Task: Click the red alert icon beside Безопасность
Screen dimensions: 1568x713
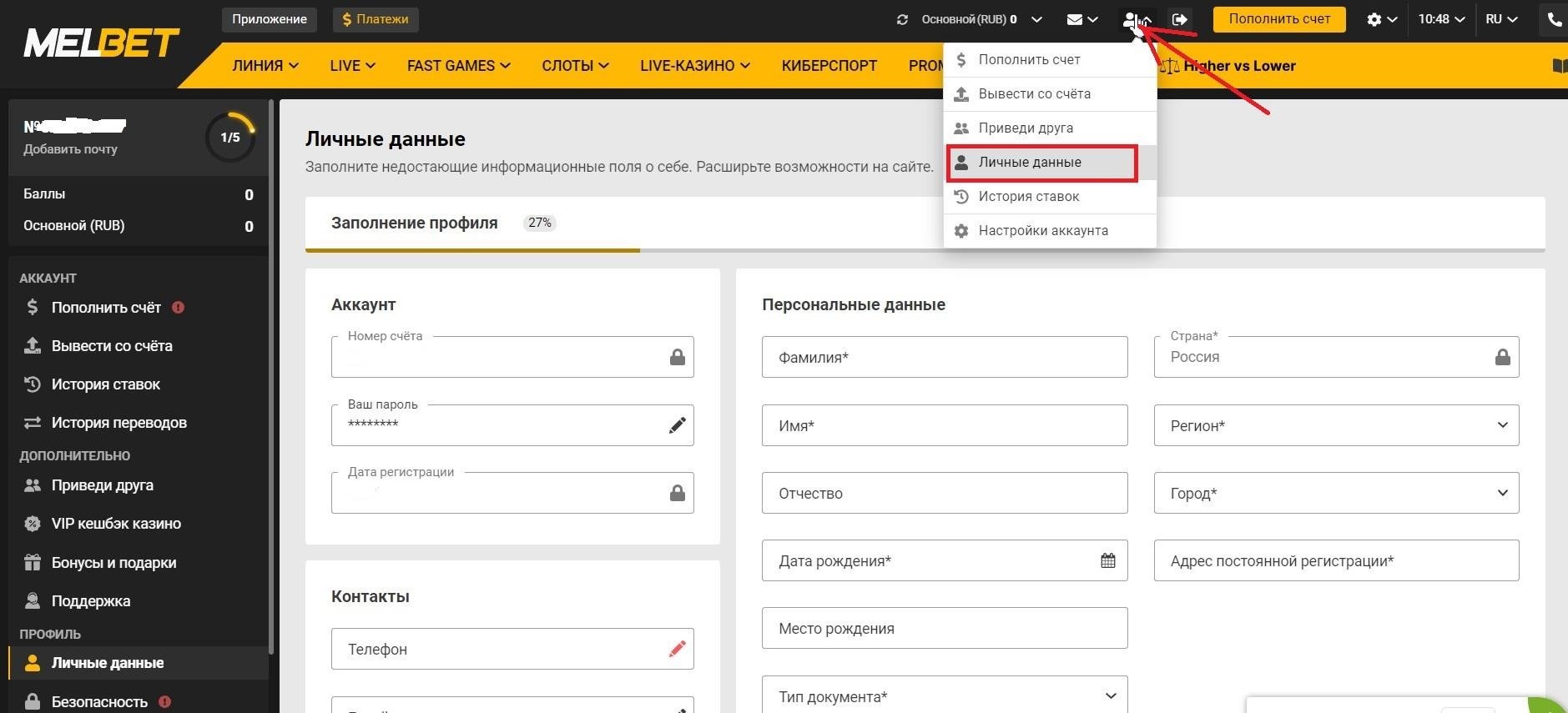Action: click(164, 701)
